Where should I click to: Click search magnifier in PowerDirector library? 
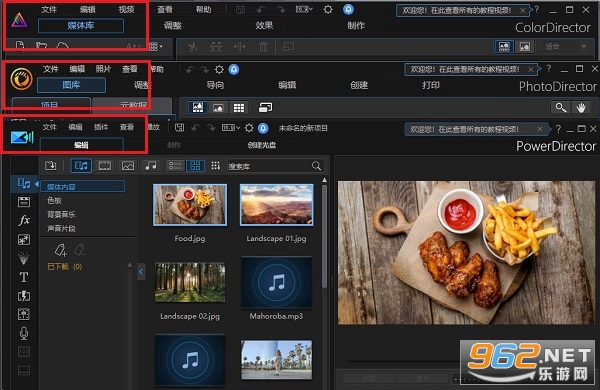coord(316,166)
